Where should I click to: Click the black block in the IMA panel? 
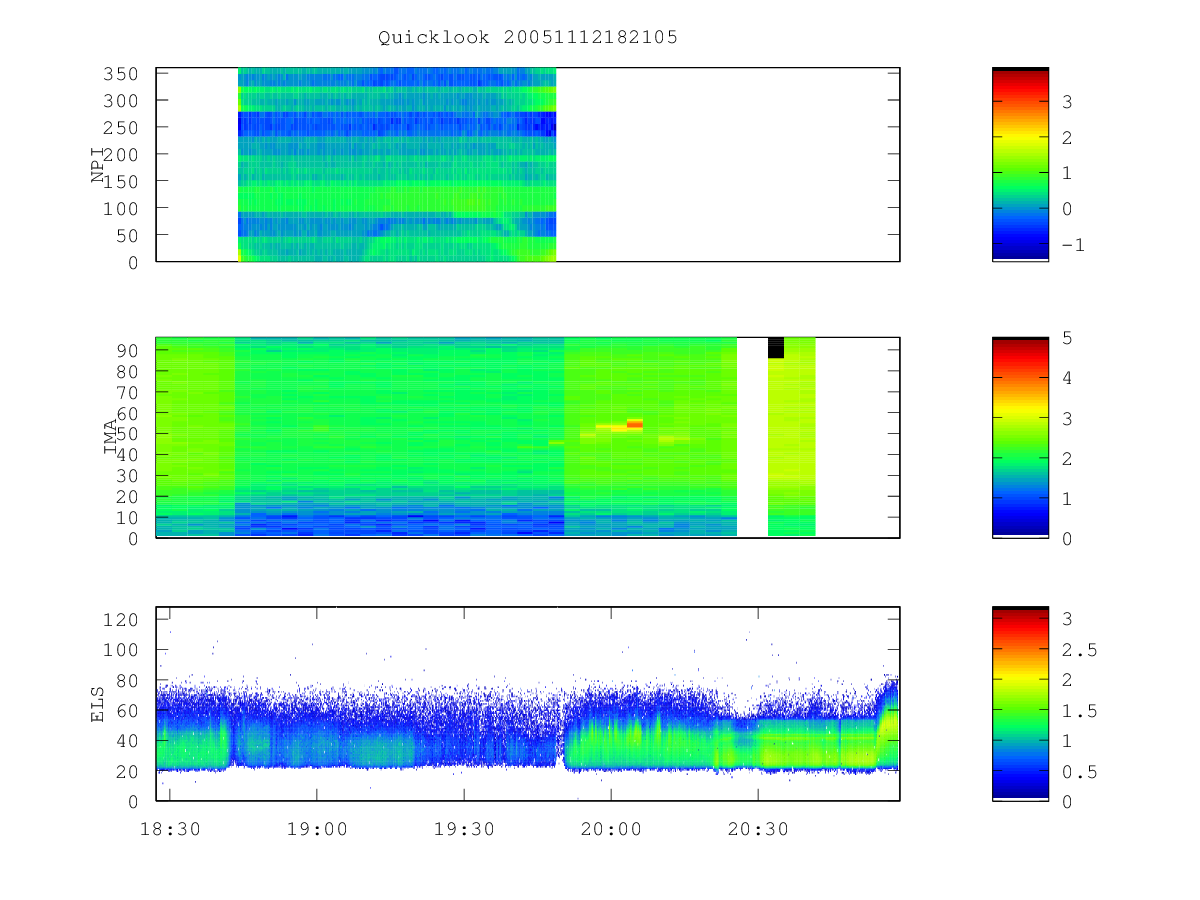[x=776, y=347]
